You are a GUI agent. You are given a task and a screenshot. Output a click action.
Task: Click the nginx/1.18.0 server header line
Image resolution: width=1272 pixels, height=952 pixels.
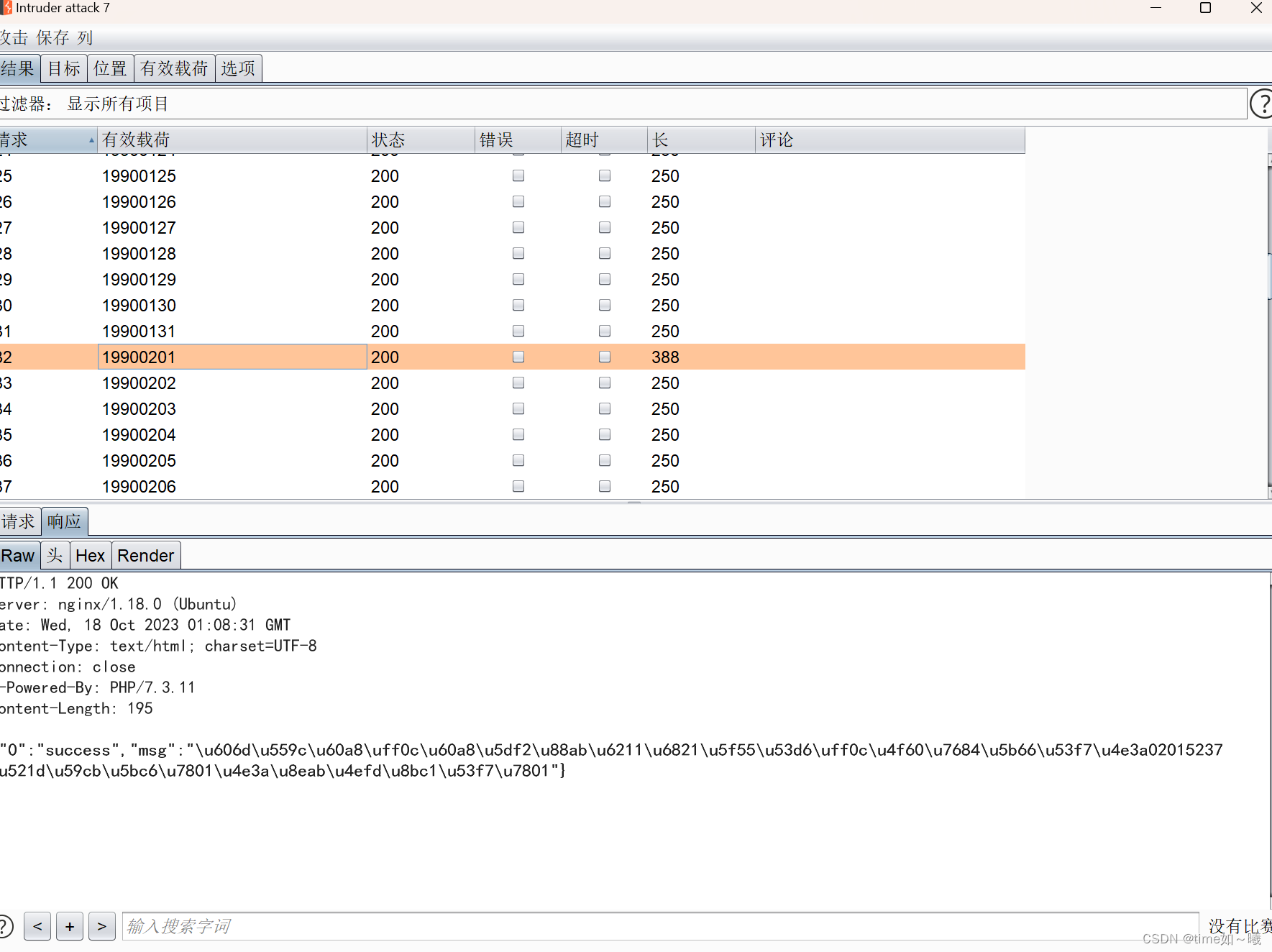[x=118, y=604]
